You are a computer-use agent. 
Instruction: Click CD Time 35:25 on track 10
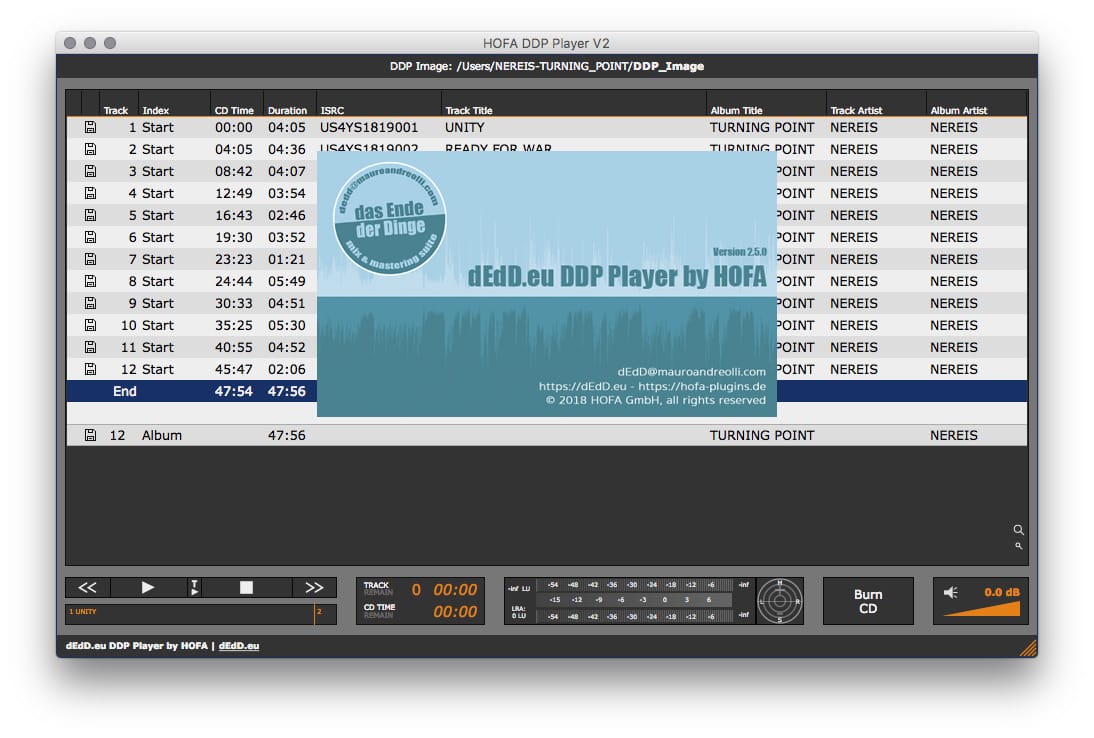(234, 325)
